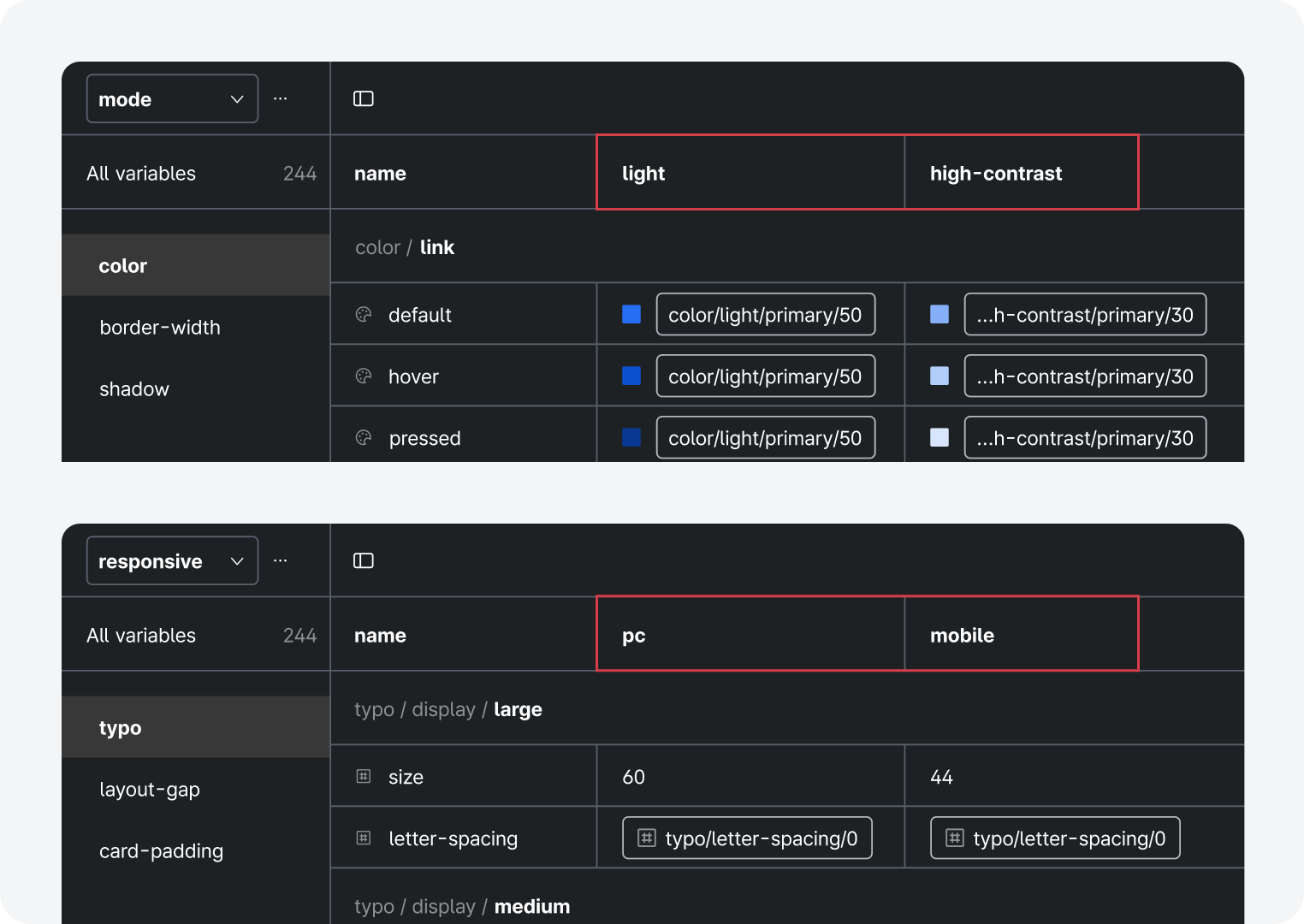The height and width of the screenshot is (924, 1304).
Task: Click the number icon beside letter-spacing variable
Action: click(364, 838)
